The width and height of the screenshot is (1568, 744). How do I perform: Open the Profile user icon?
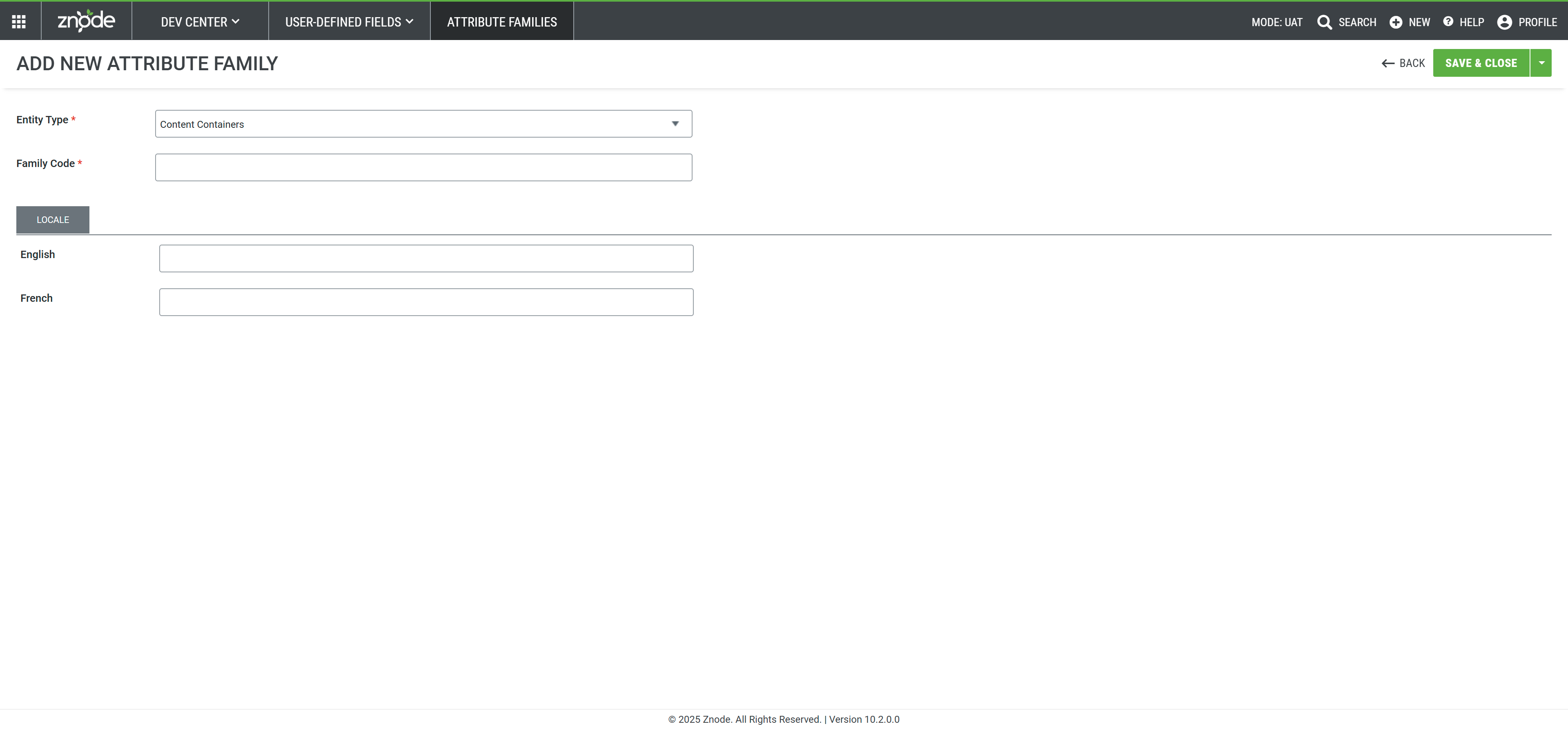[x=1504, y=22]
